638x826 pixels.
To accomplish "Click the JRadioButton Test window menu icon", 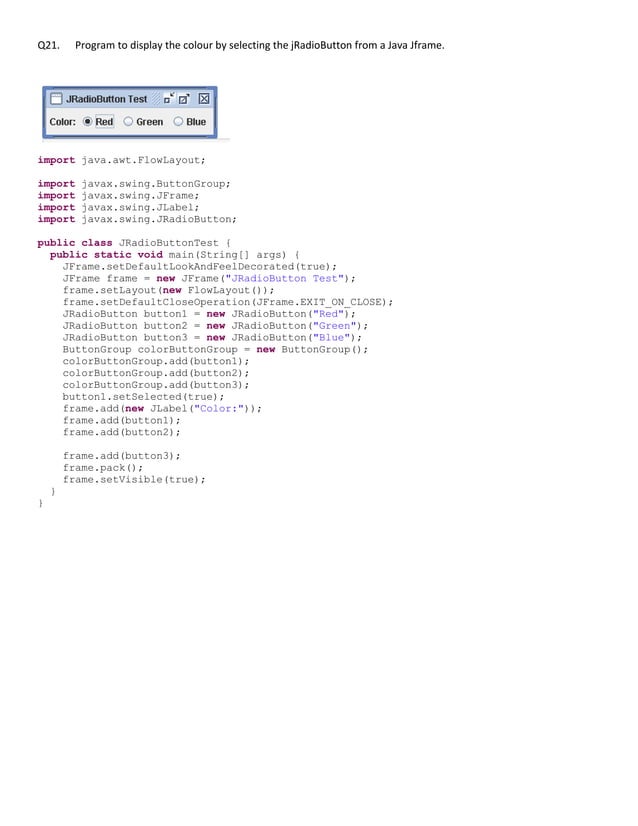I will (x=56, y=99).
